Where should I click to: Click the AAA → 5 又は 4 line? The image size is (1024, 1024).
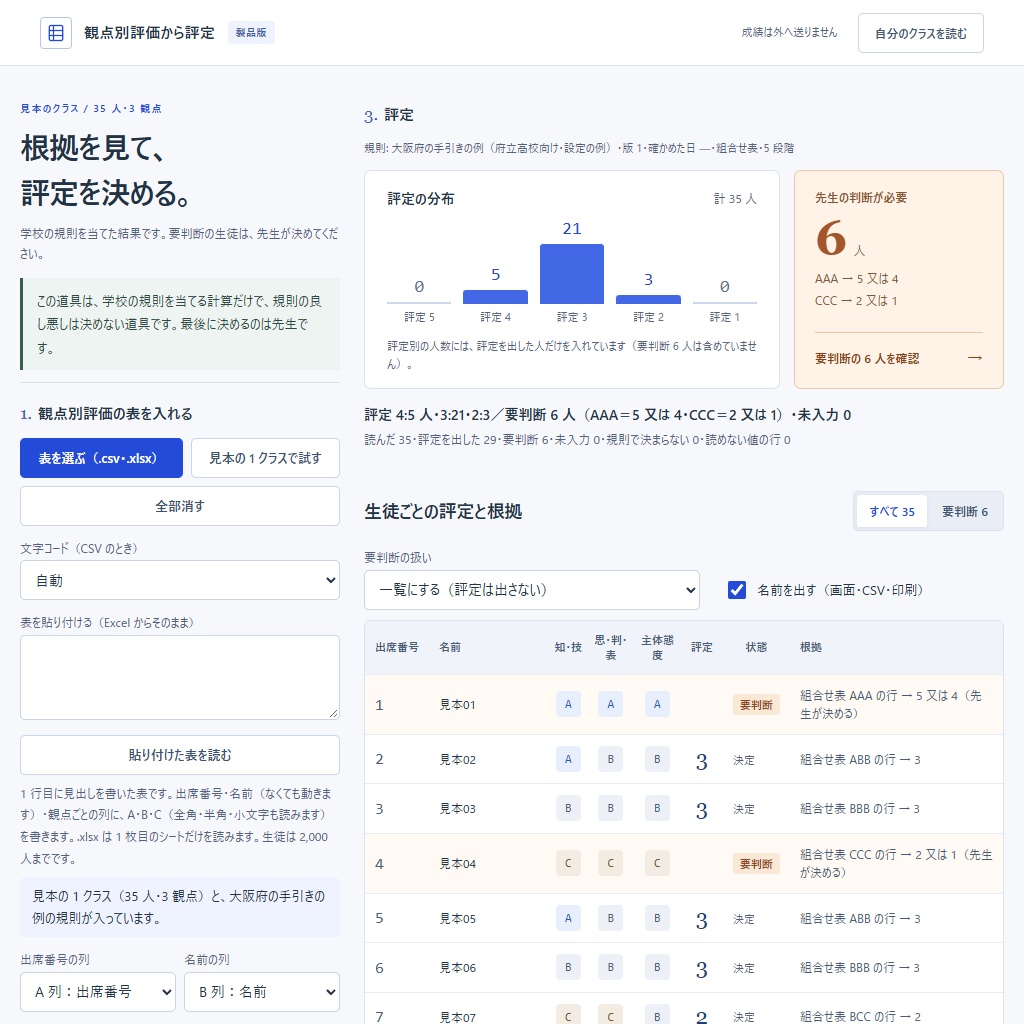(x=856, y=279)
